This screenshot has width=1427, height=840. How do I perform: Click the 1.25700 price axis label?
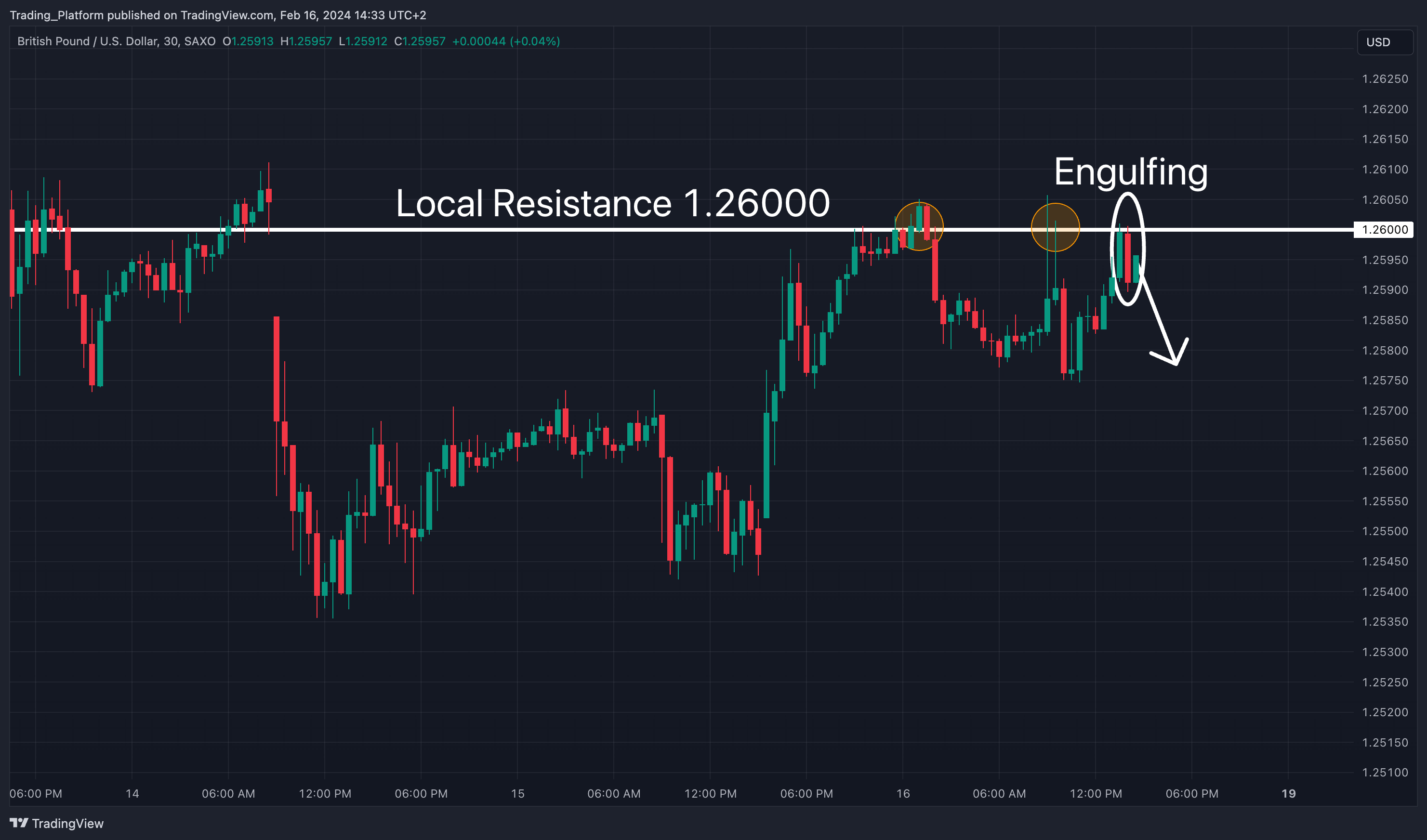coord(1385,410)
